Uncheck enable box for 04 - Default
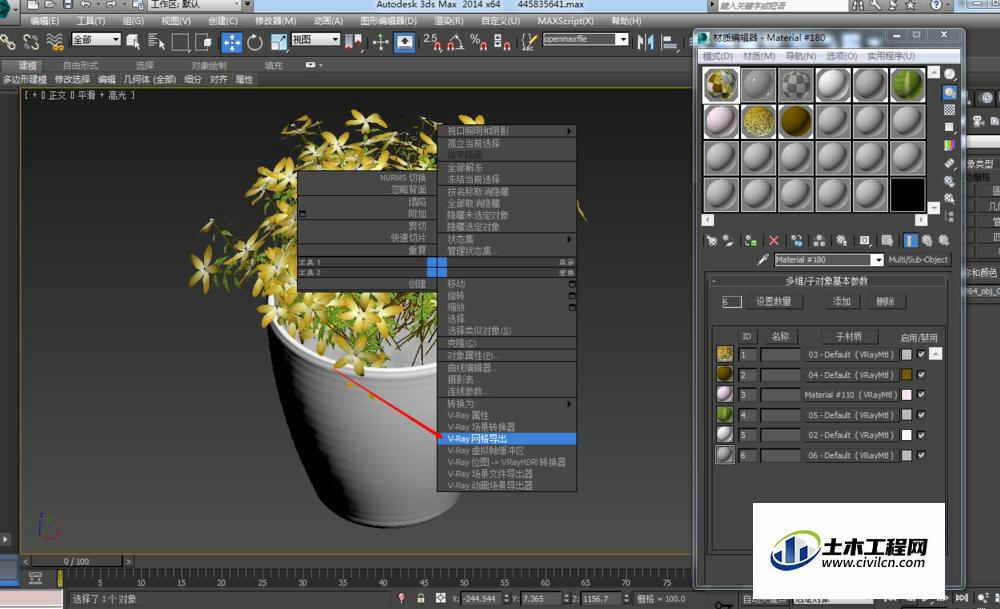This screenshot has width=1000, height=609. 921,374
